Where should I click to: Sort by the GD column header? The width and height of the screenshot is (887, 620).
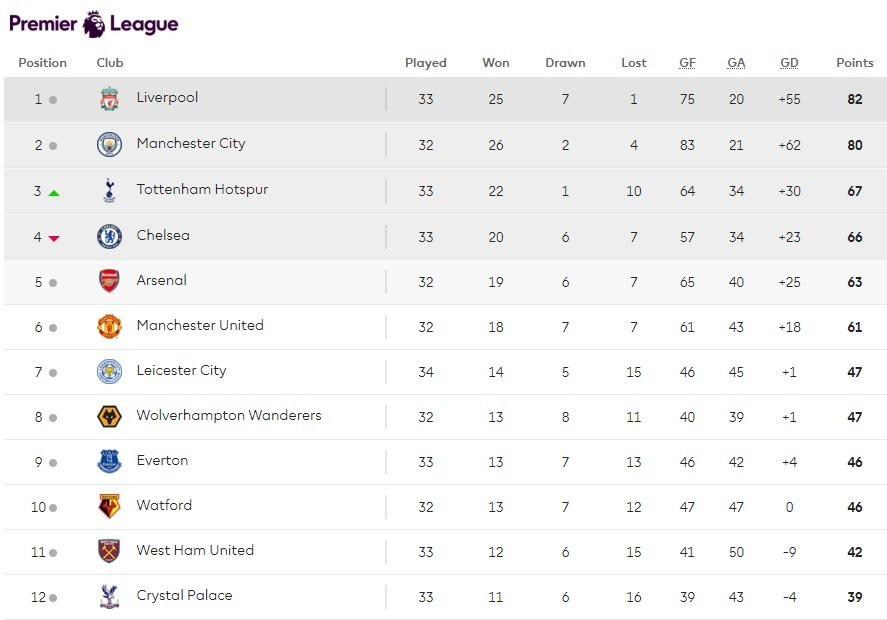[789, 62]
